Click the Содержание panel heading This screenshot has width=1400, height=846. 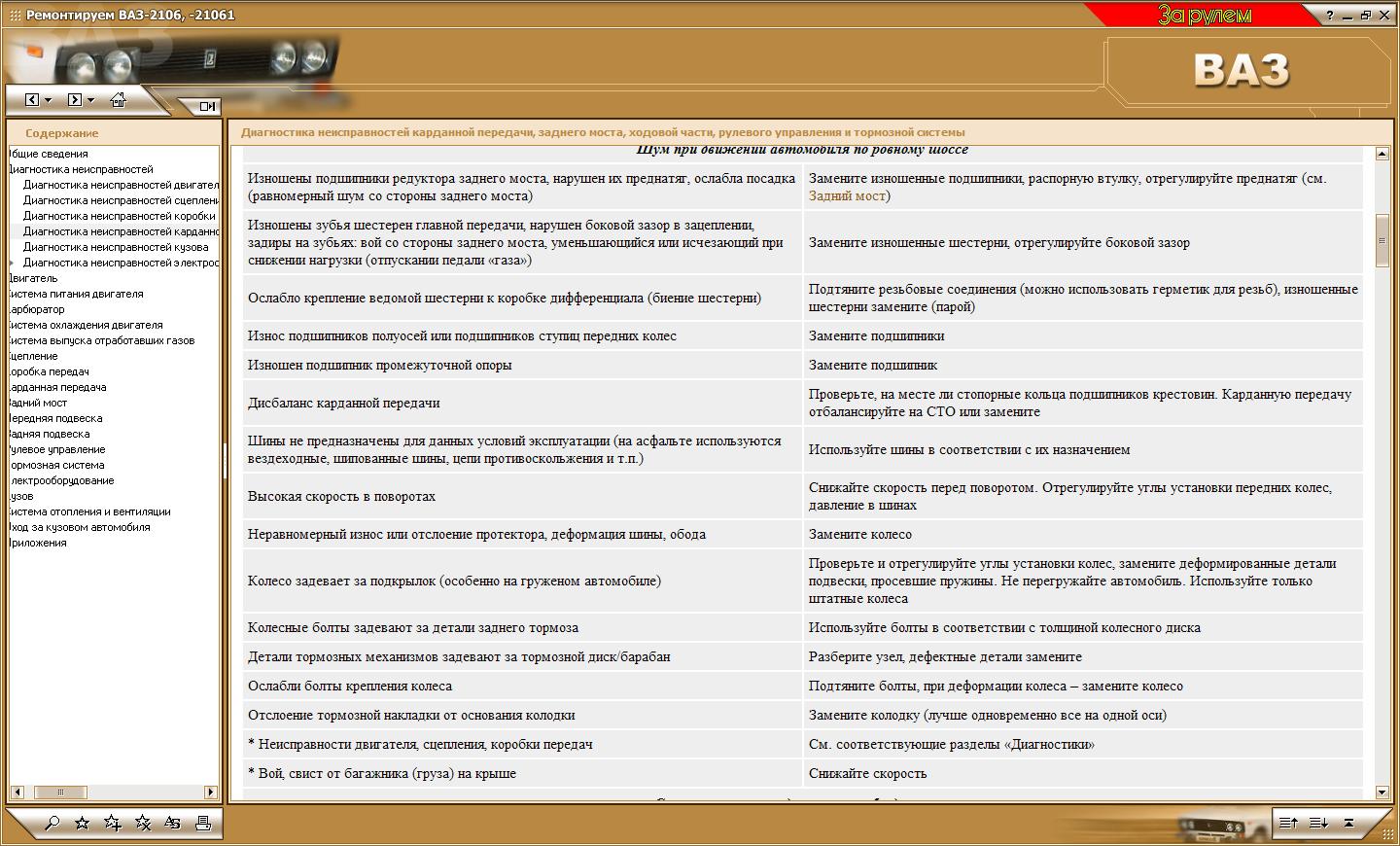tap(61, 133)
